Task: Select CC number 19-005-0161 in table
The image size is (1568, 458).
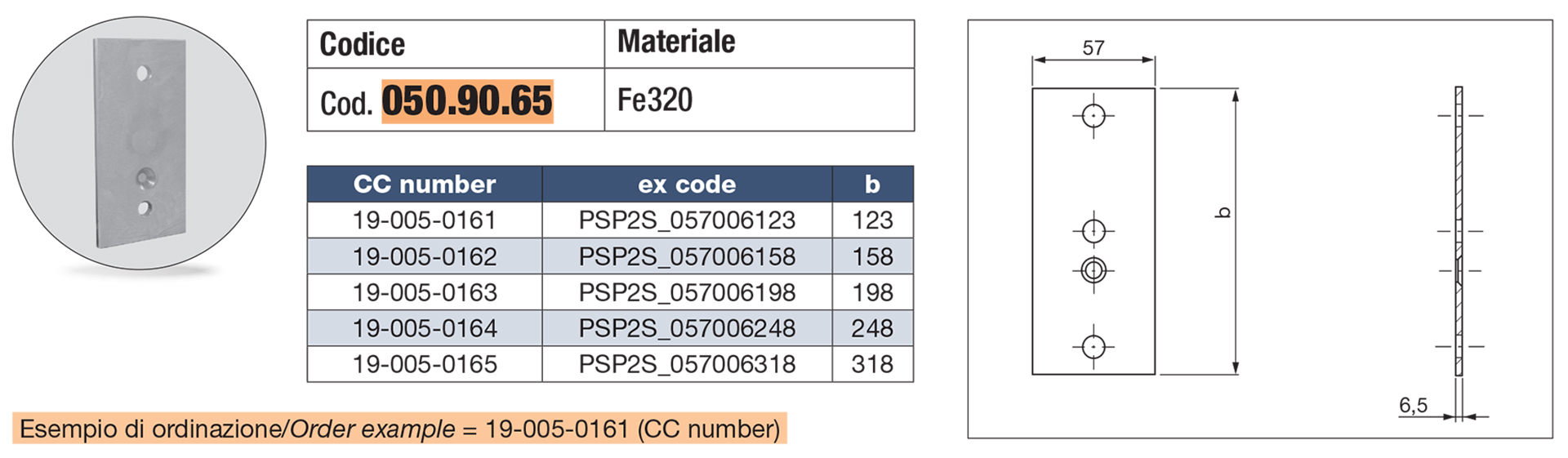Action: coord(425,220)
